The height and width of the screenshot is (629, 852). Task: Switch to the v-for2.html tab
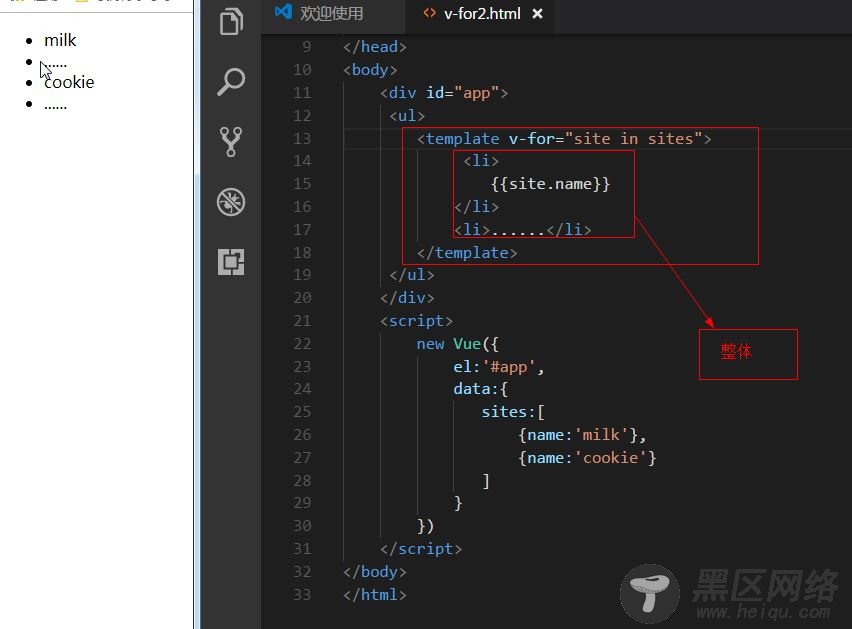[482, 14]
